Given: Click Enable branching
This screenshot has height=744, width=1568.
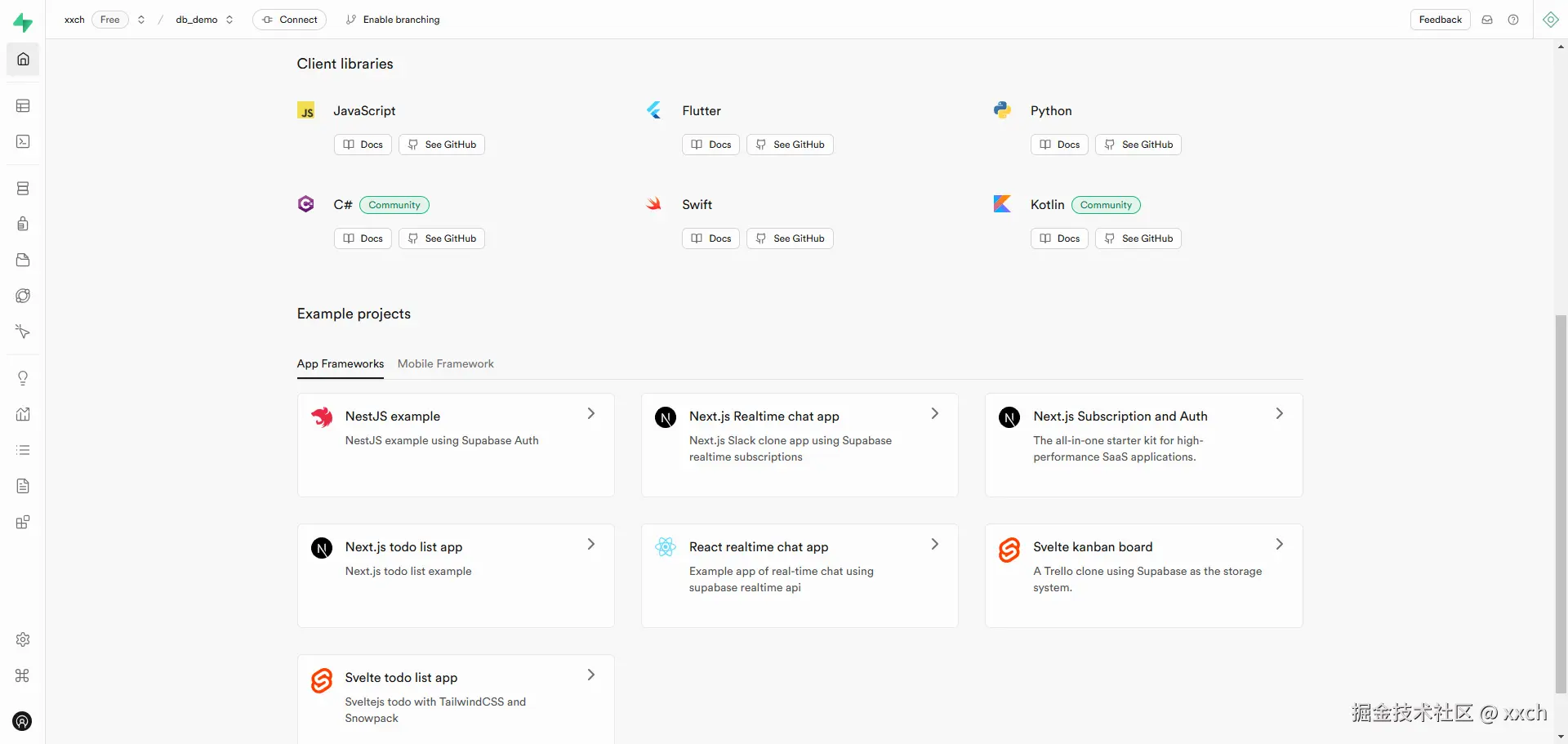Looking at the screenshot, I should coord(393,20).
